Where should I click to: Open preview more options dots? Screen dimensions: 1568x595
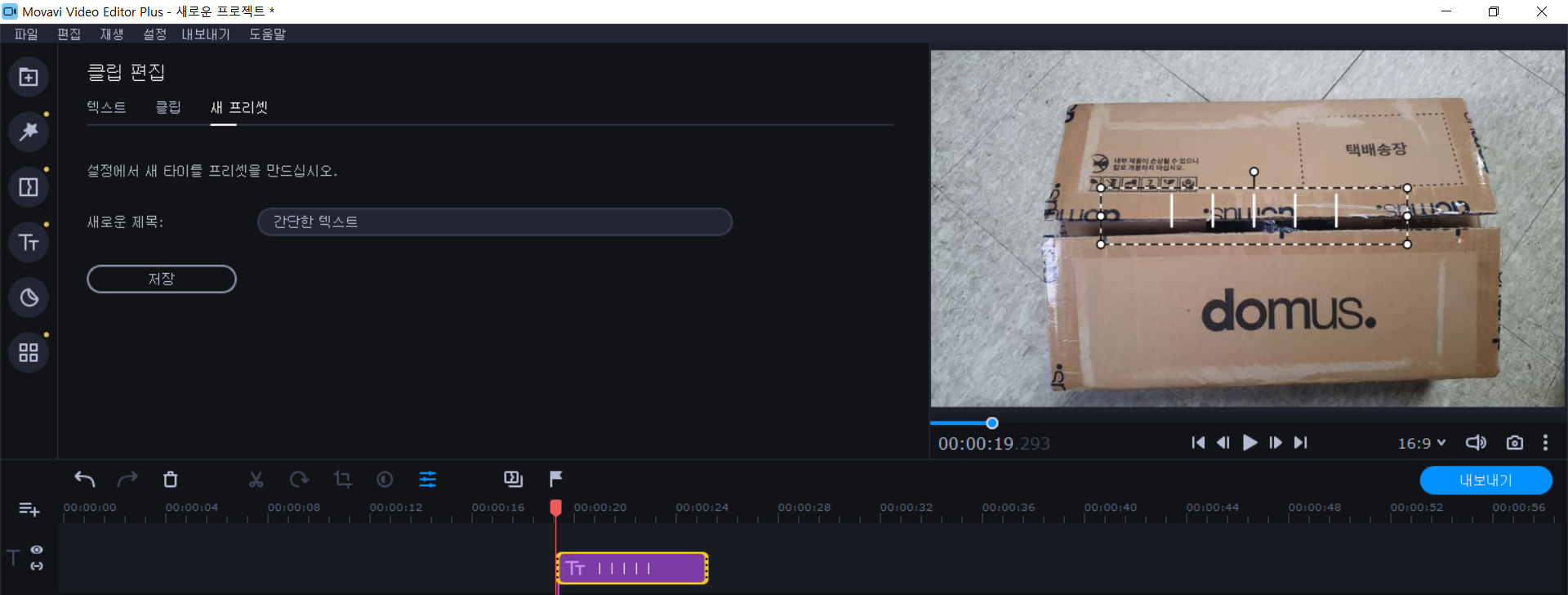pos(1545,442)
